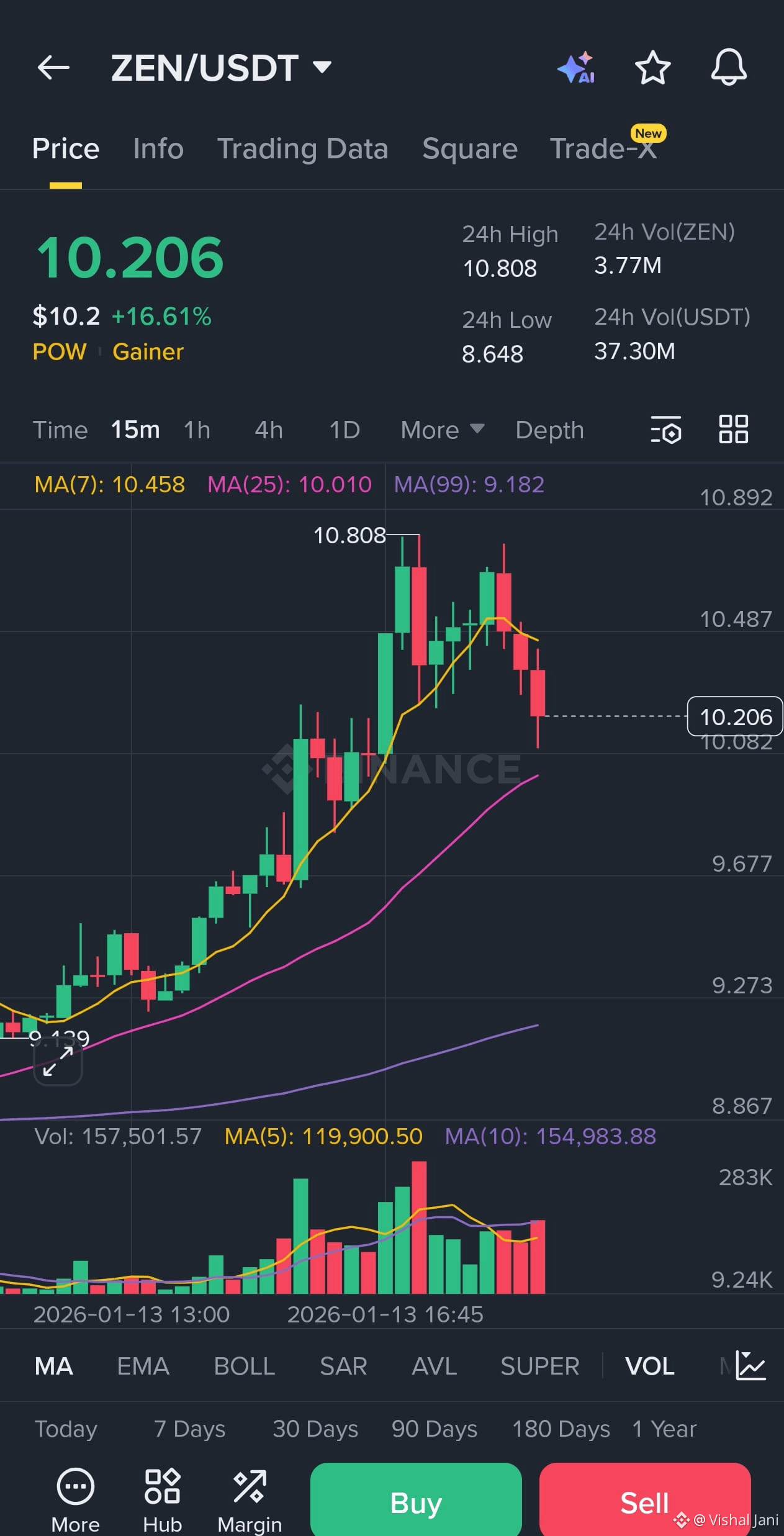Tap the 10.206 current price marker
The image size is (784, 1536).
click(x=735, y=716)
